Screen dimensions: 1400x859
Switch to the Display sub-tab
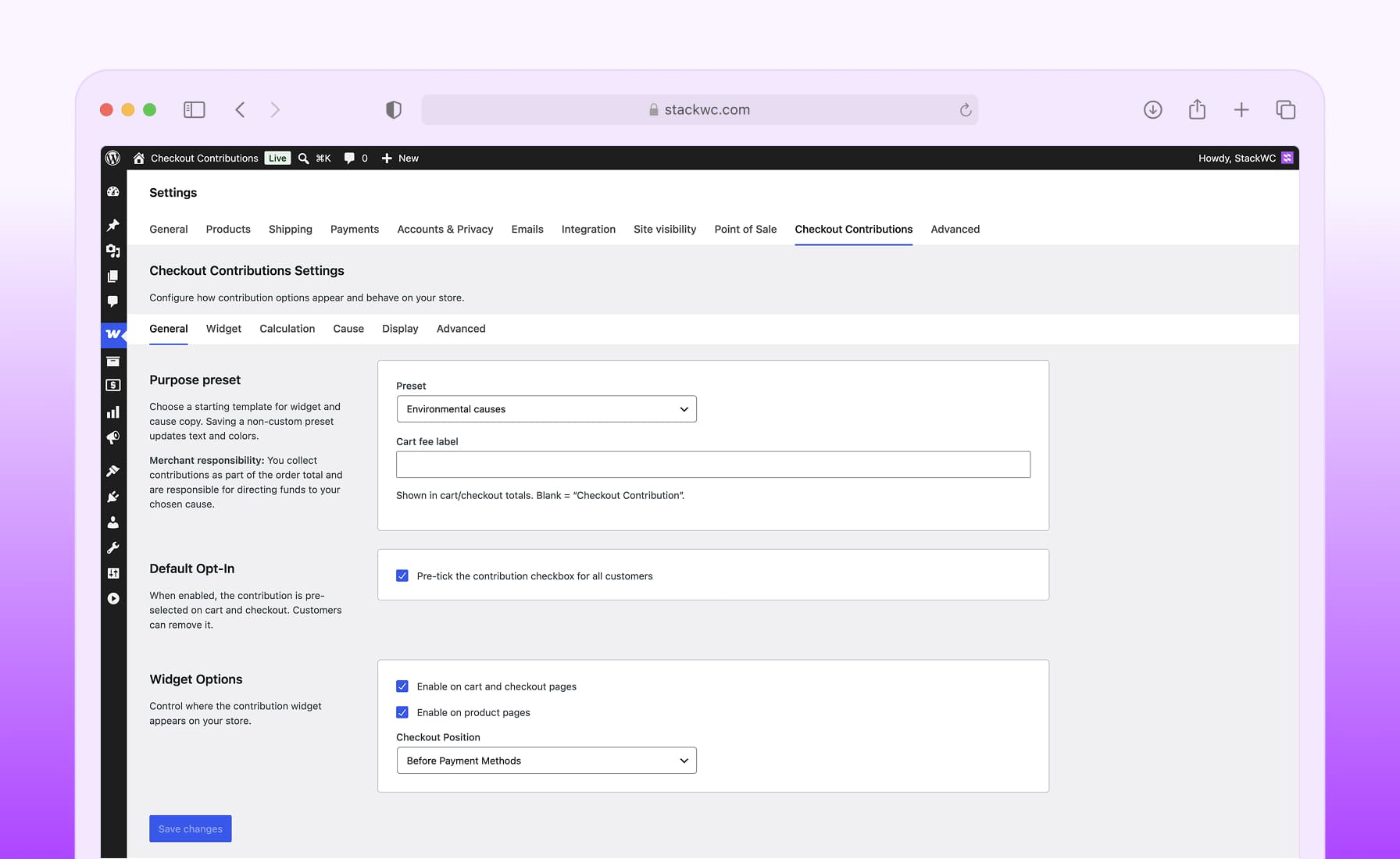pos(400,329)
